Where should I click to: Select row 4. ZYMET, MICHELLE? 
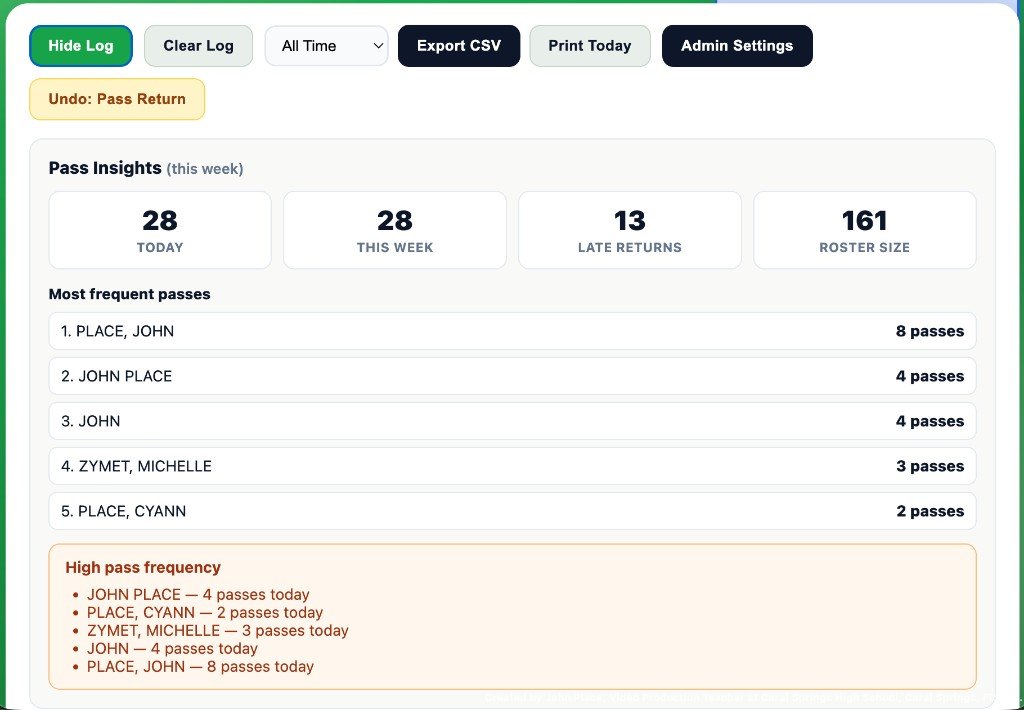(x=513, y=466)
